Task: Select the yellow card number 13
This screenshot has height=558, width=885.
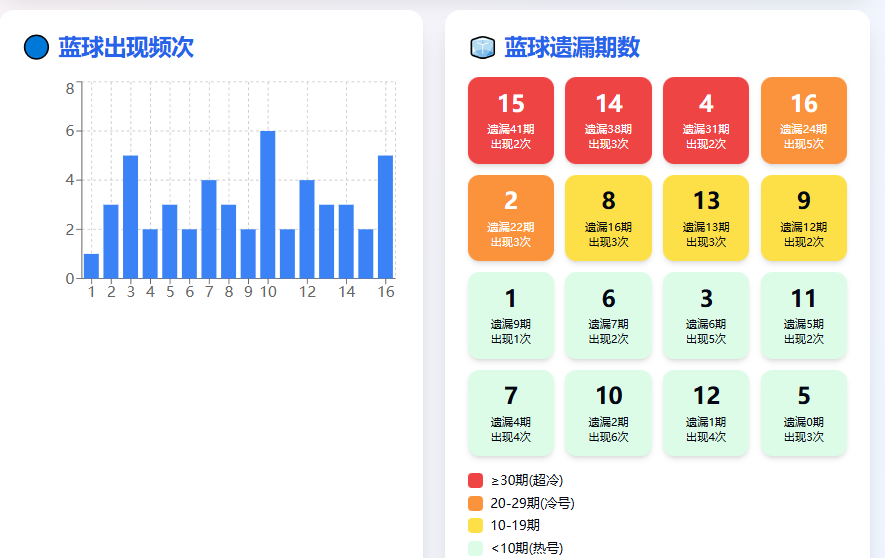Action: [x=706, y=218]
